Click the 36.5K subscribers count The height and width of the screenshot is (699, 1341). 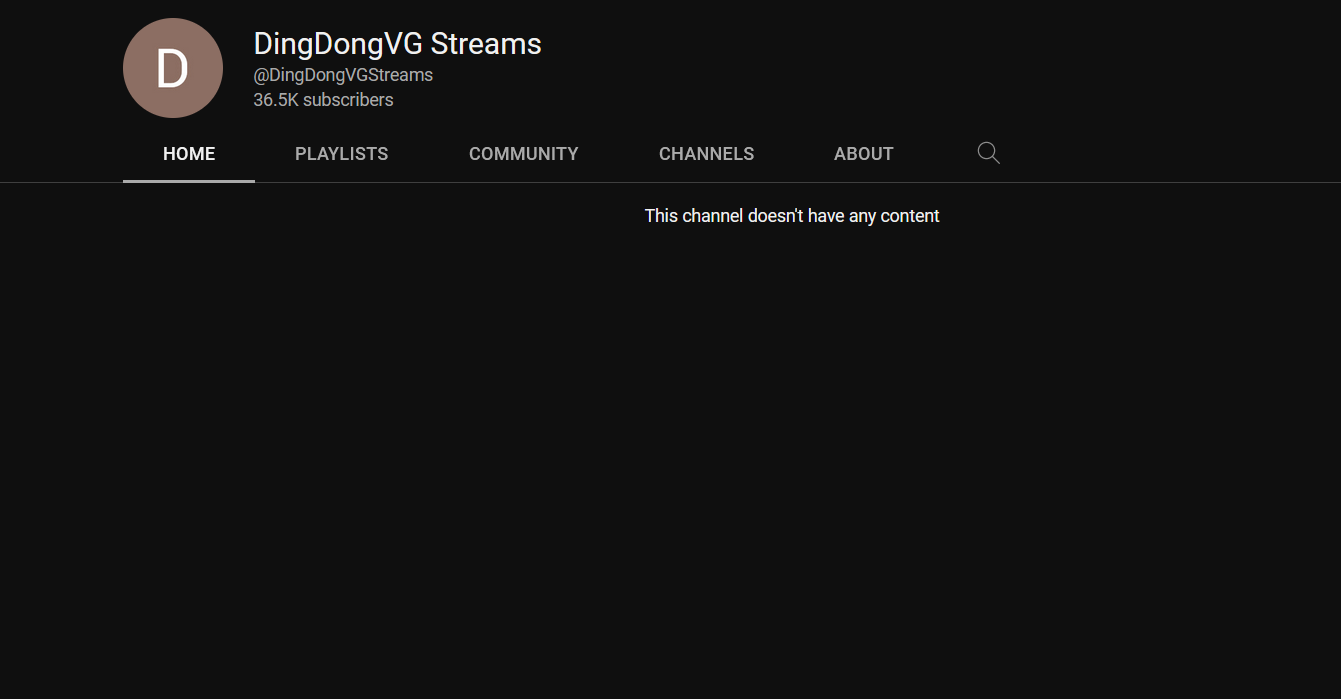point(323,100)
